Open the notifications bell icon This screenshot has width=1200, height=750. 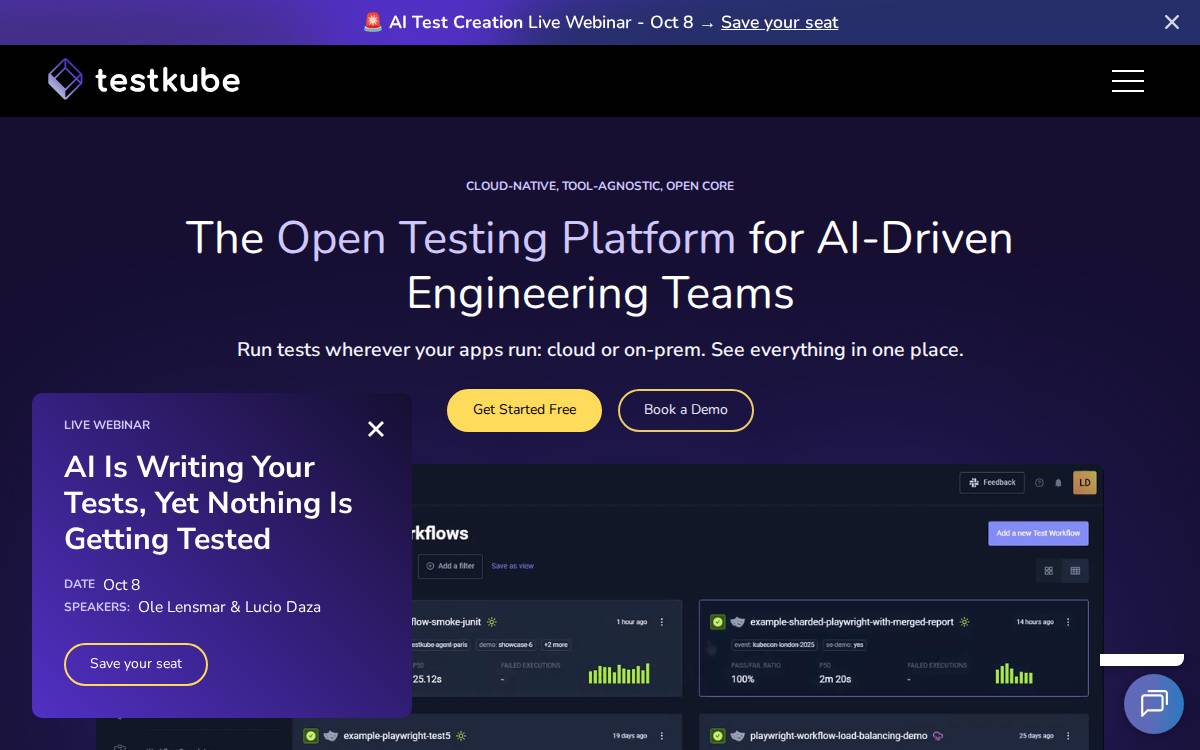(x=1058, y=483)
